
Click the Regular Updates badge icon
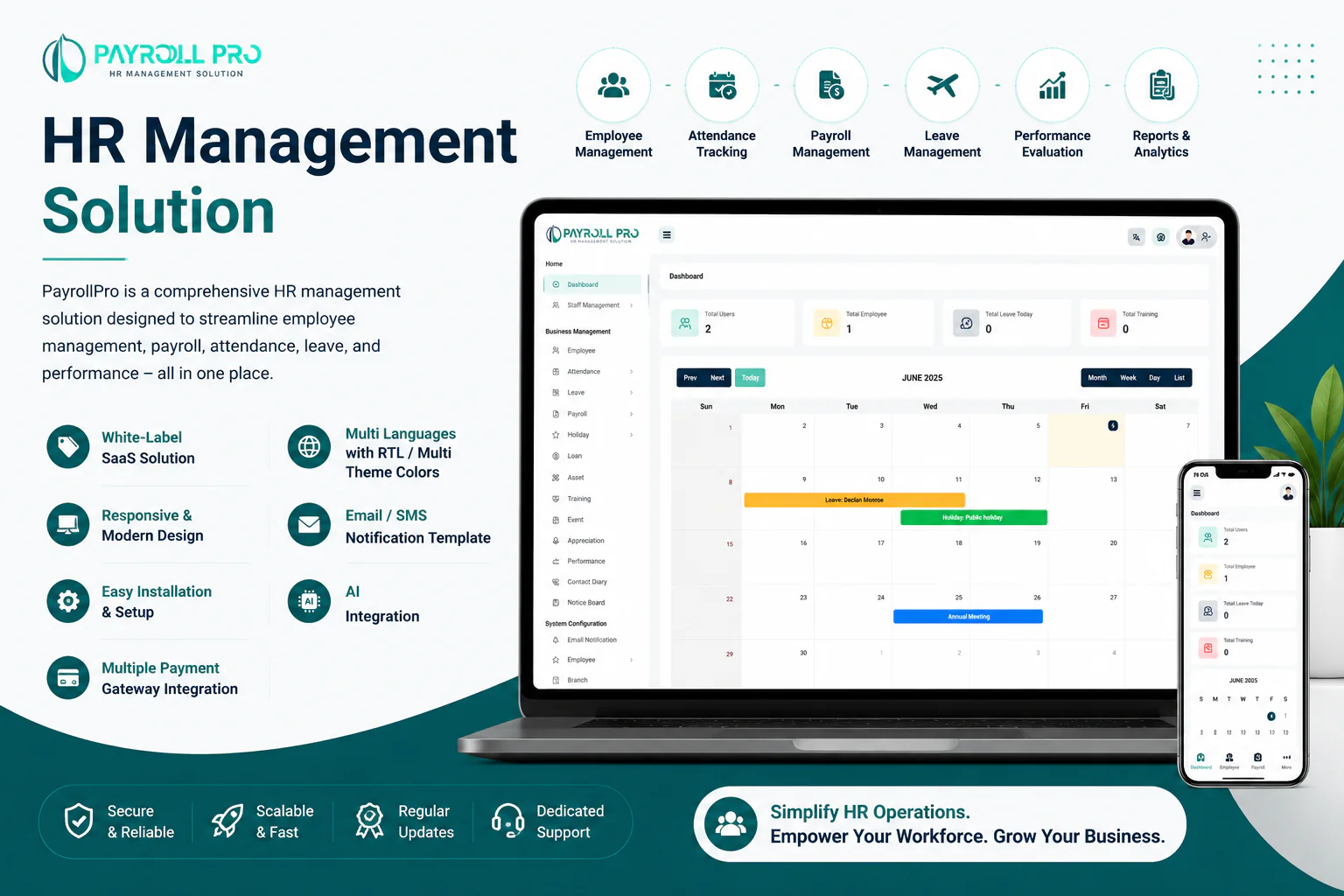click(369, 821)
